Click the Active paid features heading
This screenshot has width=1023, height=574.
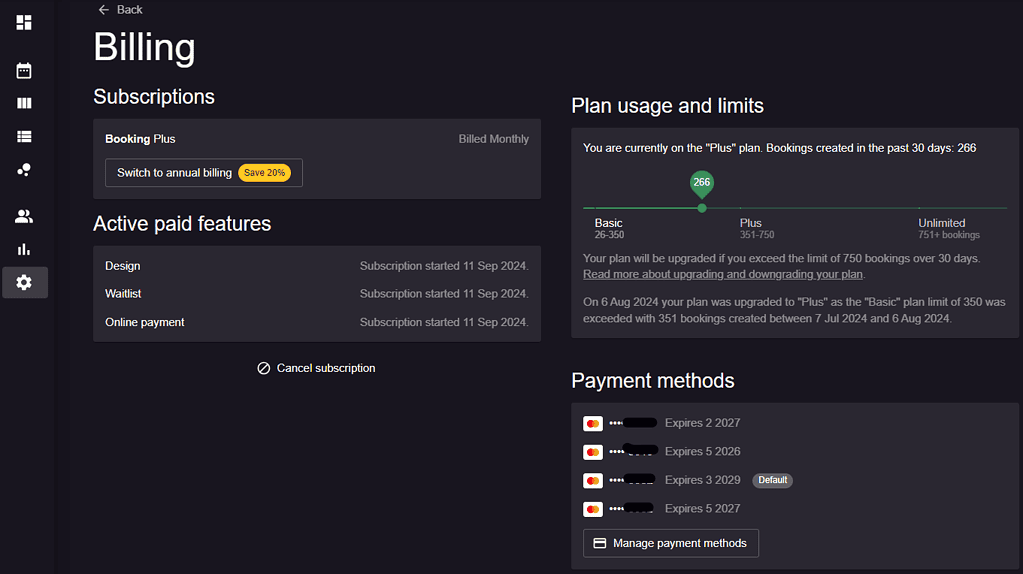tap(182, 224)
